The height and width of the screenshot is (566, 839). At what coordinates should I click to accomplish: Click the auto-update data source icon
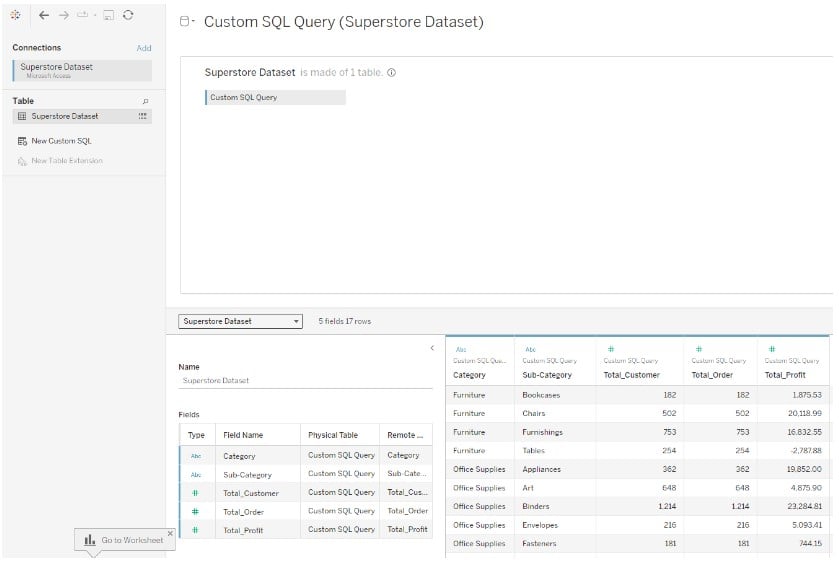(83, 15)
